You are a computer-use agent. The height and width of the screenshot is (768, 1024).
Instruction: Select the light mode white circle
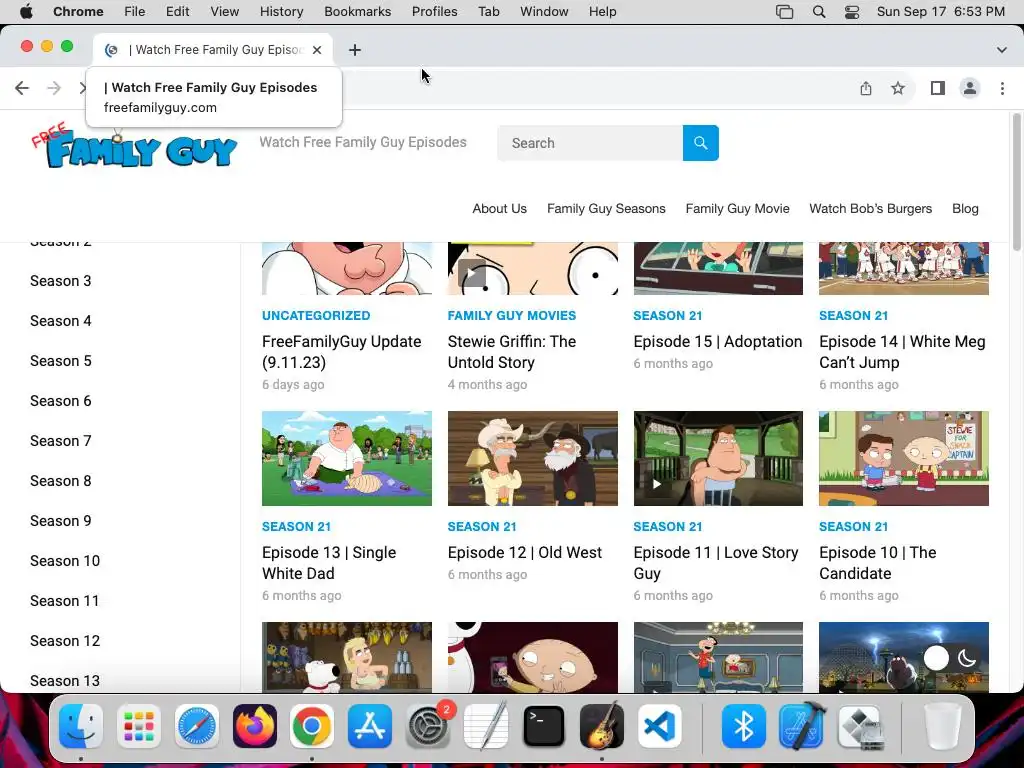(936, 658)
